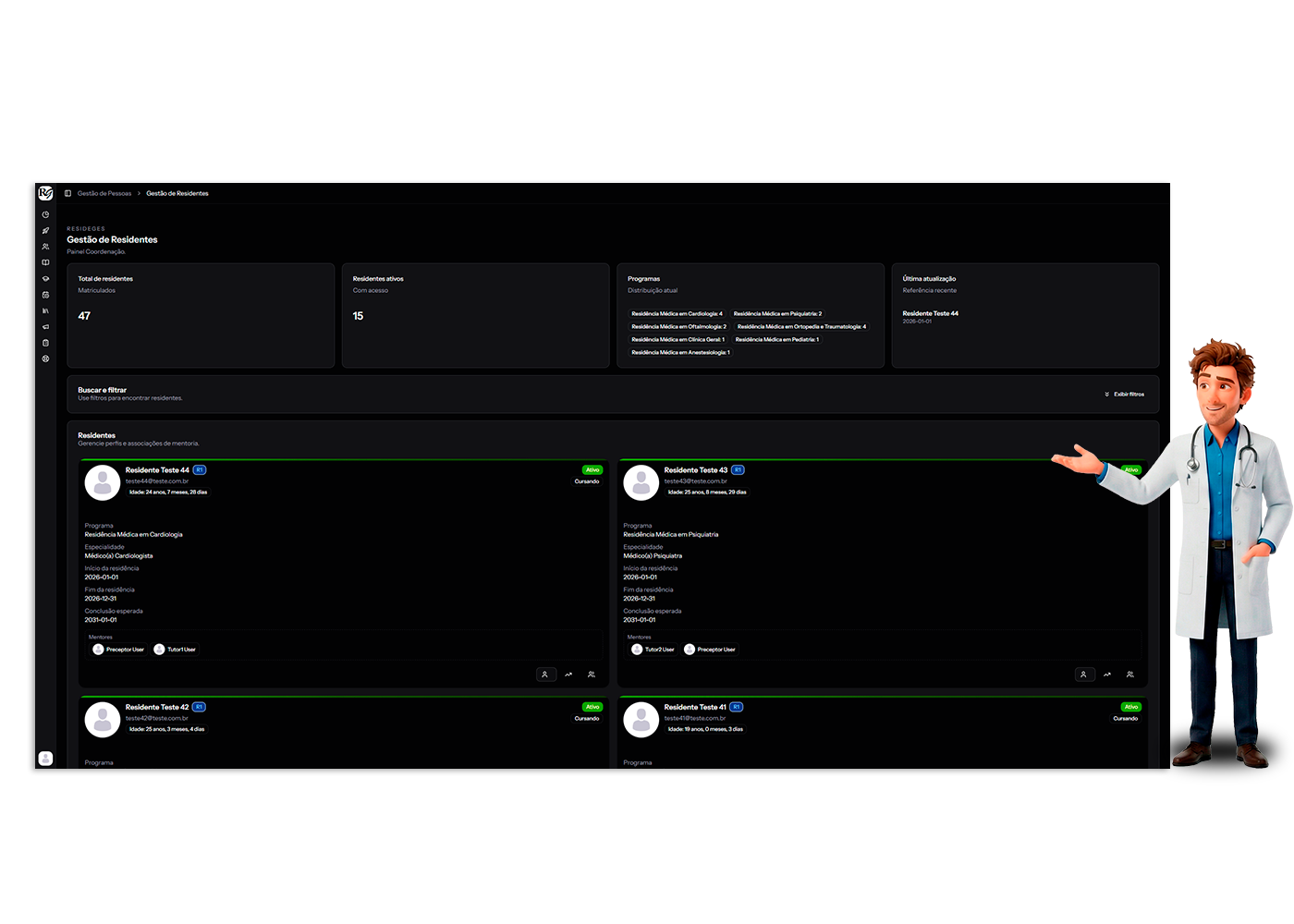Open user account avatar at sidebar bottom

point(45,759)
